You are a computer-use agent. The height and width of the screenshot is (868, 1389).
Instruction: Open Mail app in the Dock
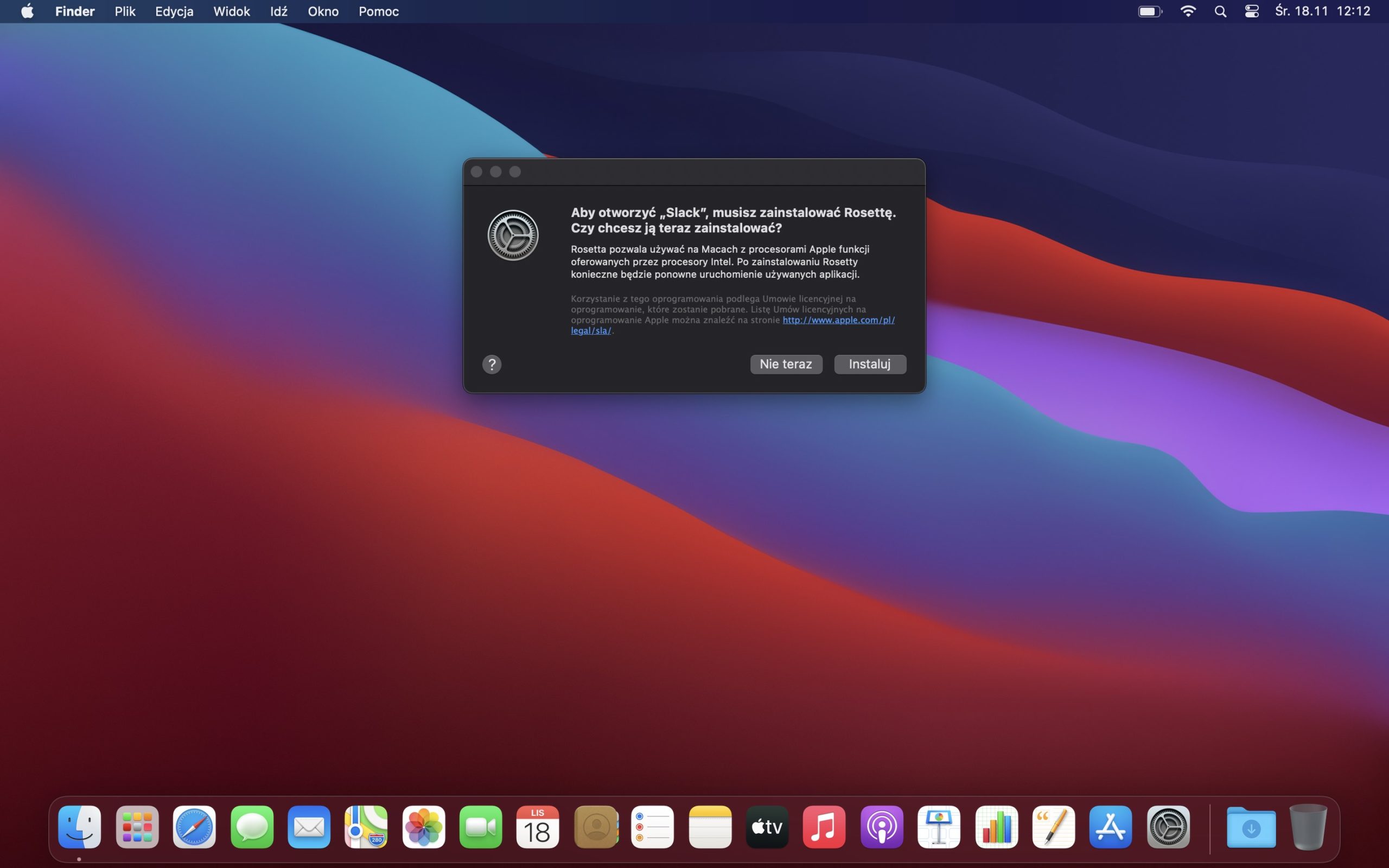(309, 827)
